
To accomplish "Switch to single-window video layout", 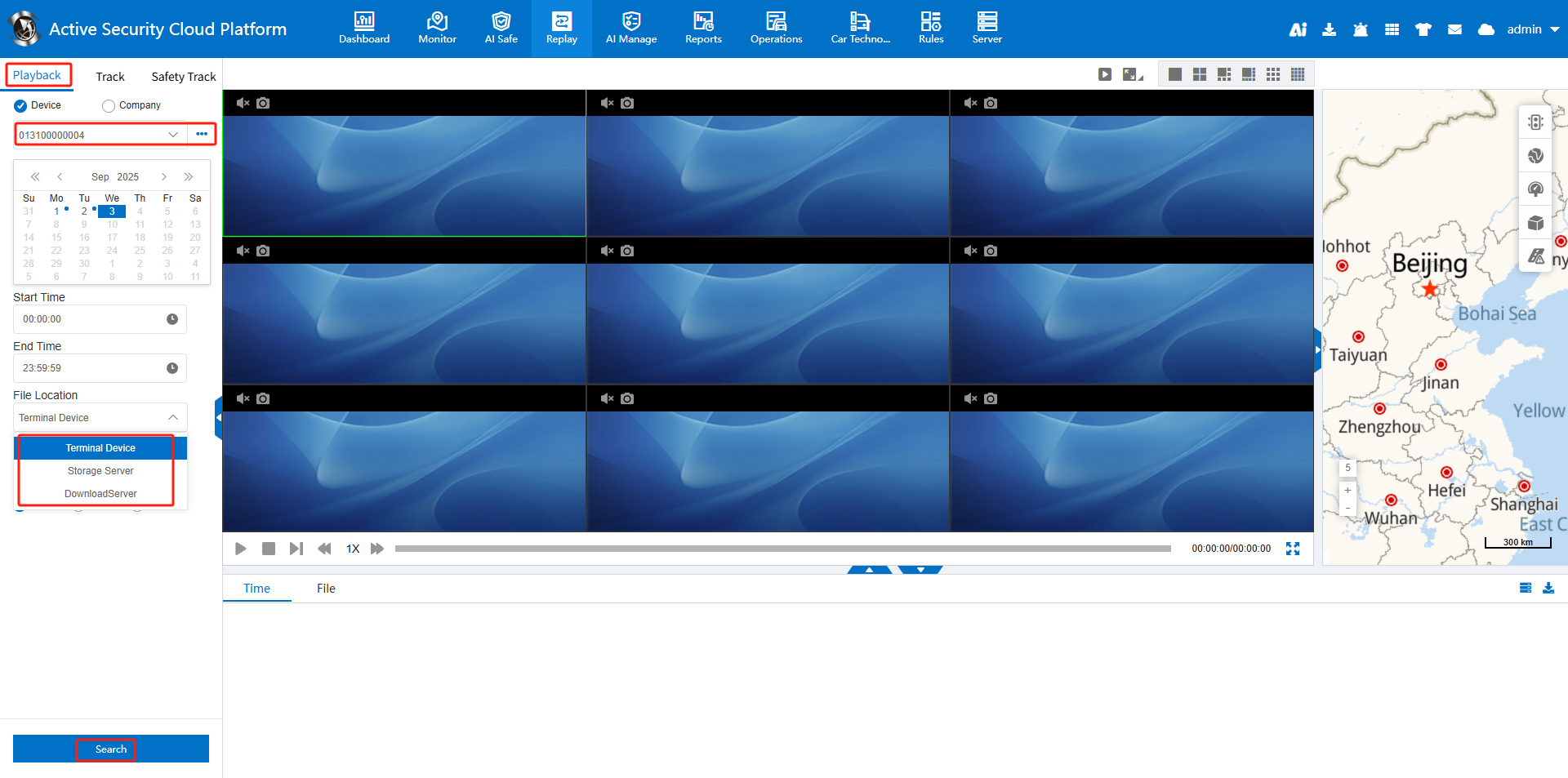I will coord(1174,75).
